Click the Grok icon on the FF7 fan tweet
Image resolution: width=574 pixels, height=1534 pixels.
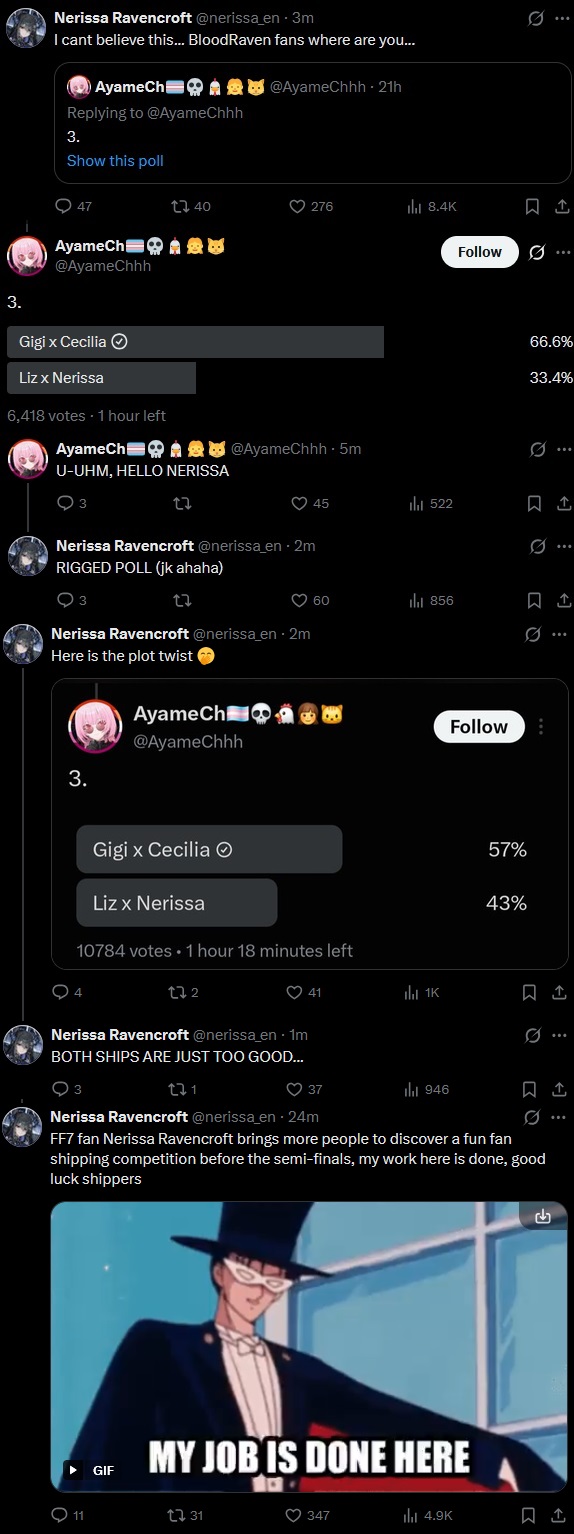(x=533, y=1116)
